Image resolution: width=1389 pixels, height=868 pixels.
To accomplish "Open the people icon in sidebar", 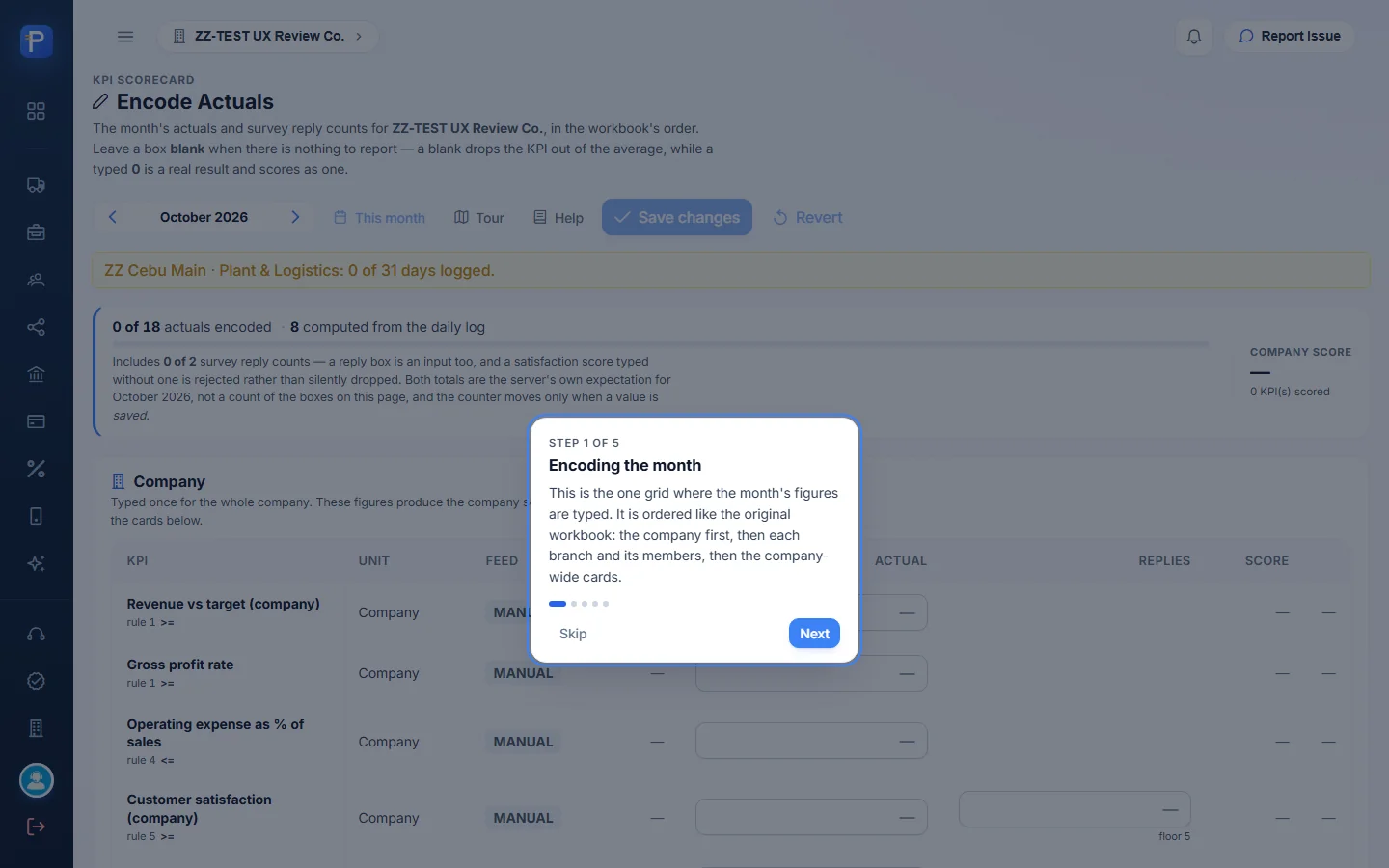I will click(x=36, y=280).
